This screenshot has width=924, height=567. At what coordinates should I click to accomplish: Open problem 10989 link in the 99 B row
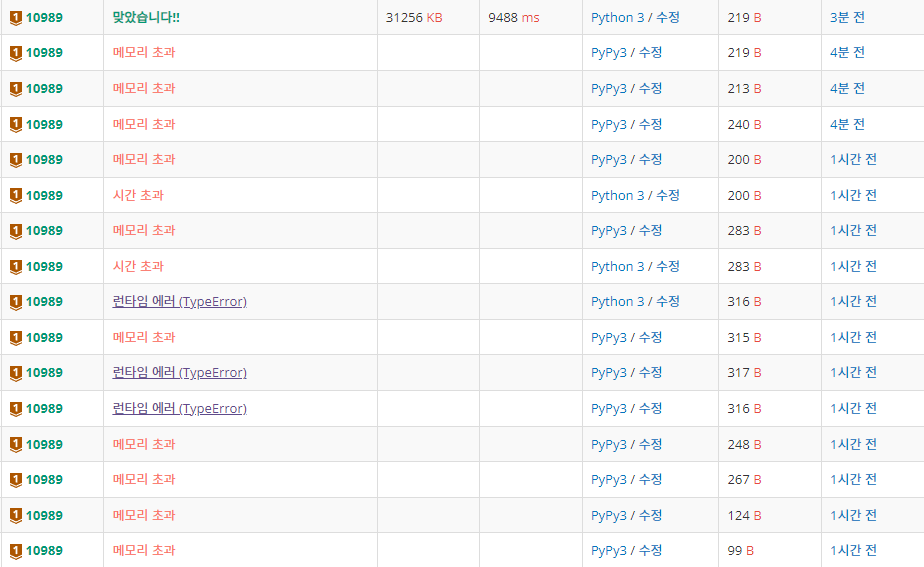tap(44, 550)
